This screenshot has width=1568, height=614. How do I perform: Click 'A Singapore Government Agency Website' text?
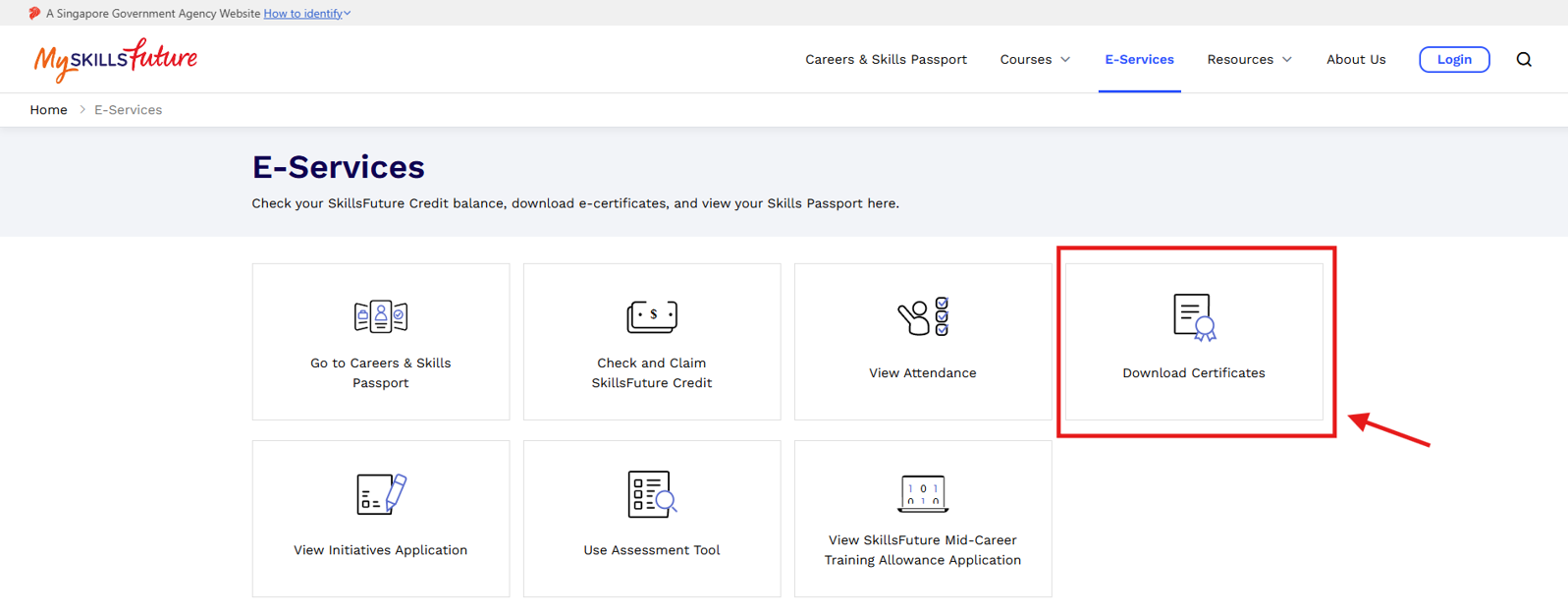pos(153,14)
